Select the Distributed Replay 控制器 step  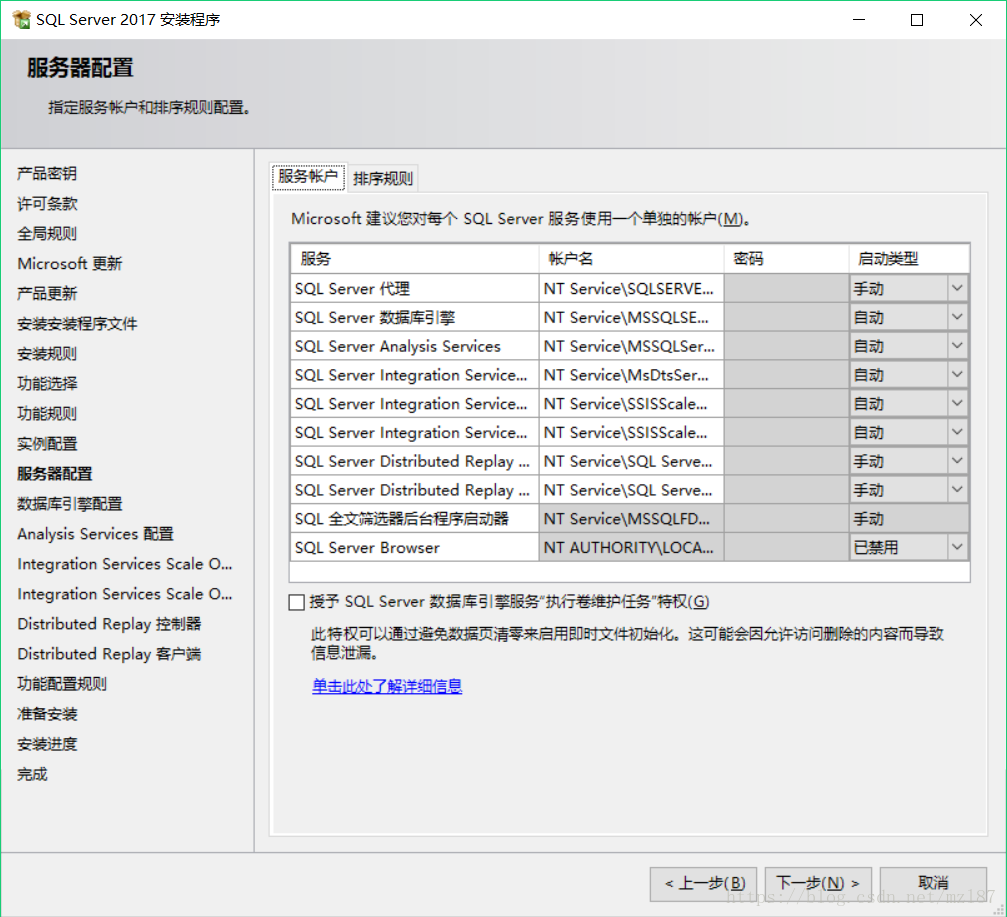click(109, 624)
